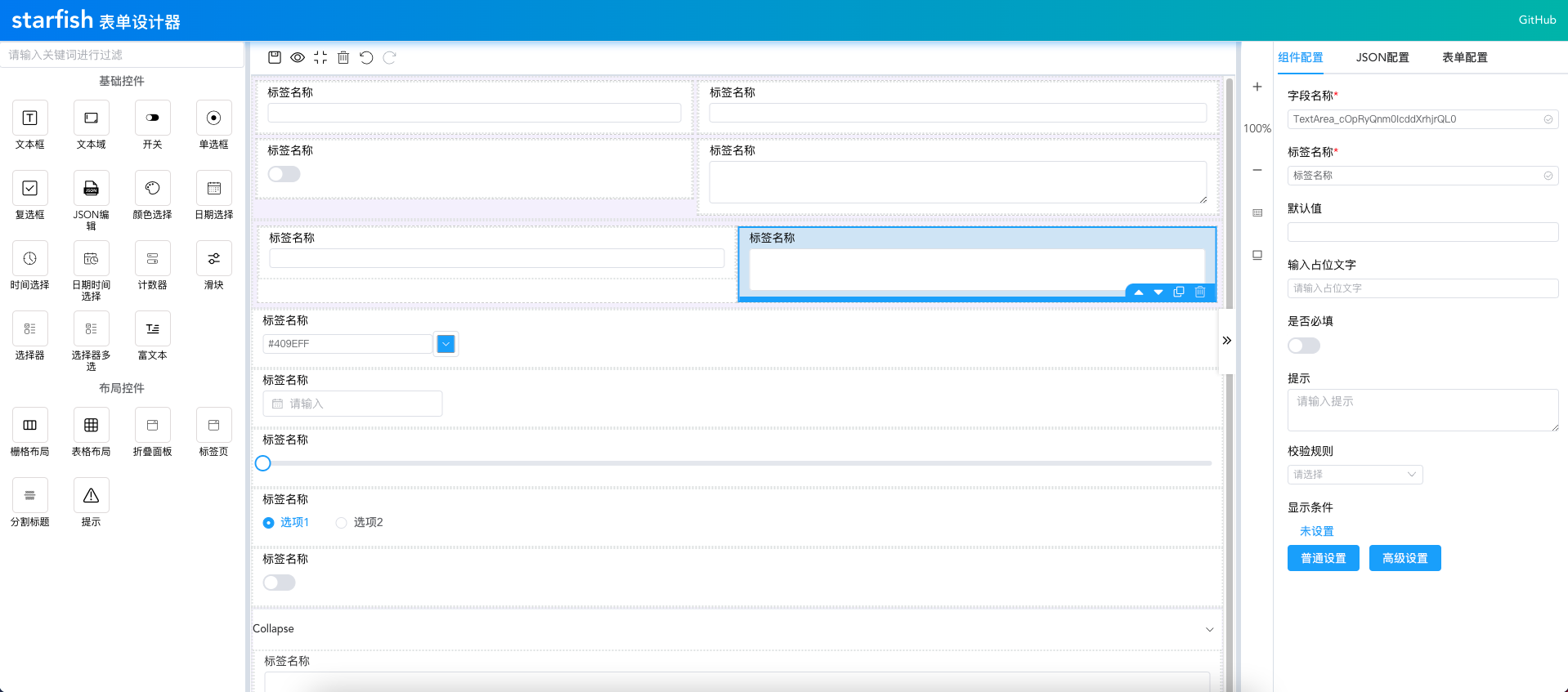This screenshot has height=692, width=1568.
Task: Open the date picker 请输入 field
Action: point(352,404)
